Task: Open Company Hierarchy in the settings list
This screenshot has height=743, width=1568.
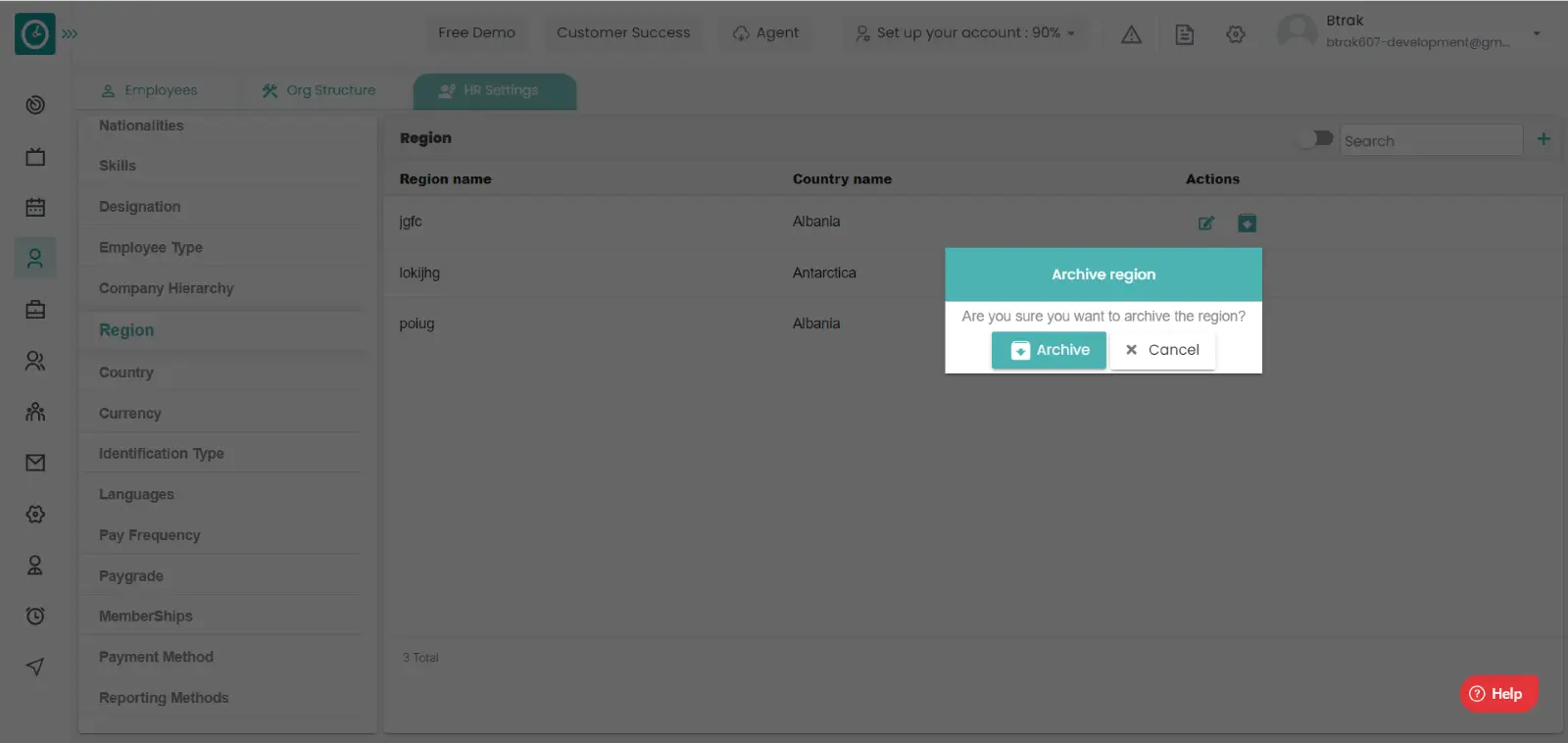Action: coord(167,288)
